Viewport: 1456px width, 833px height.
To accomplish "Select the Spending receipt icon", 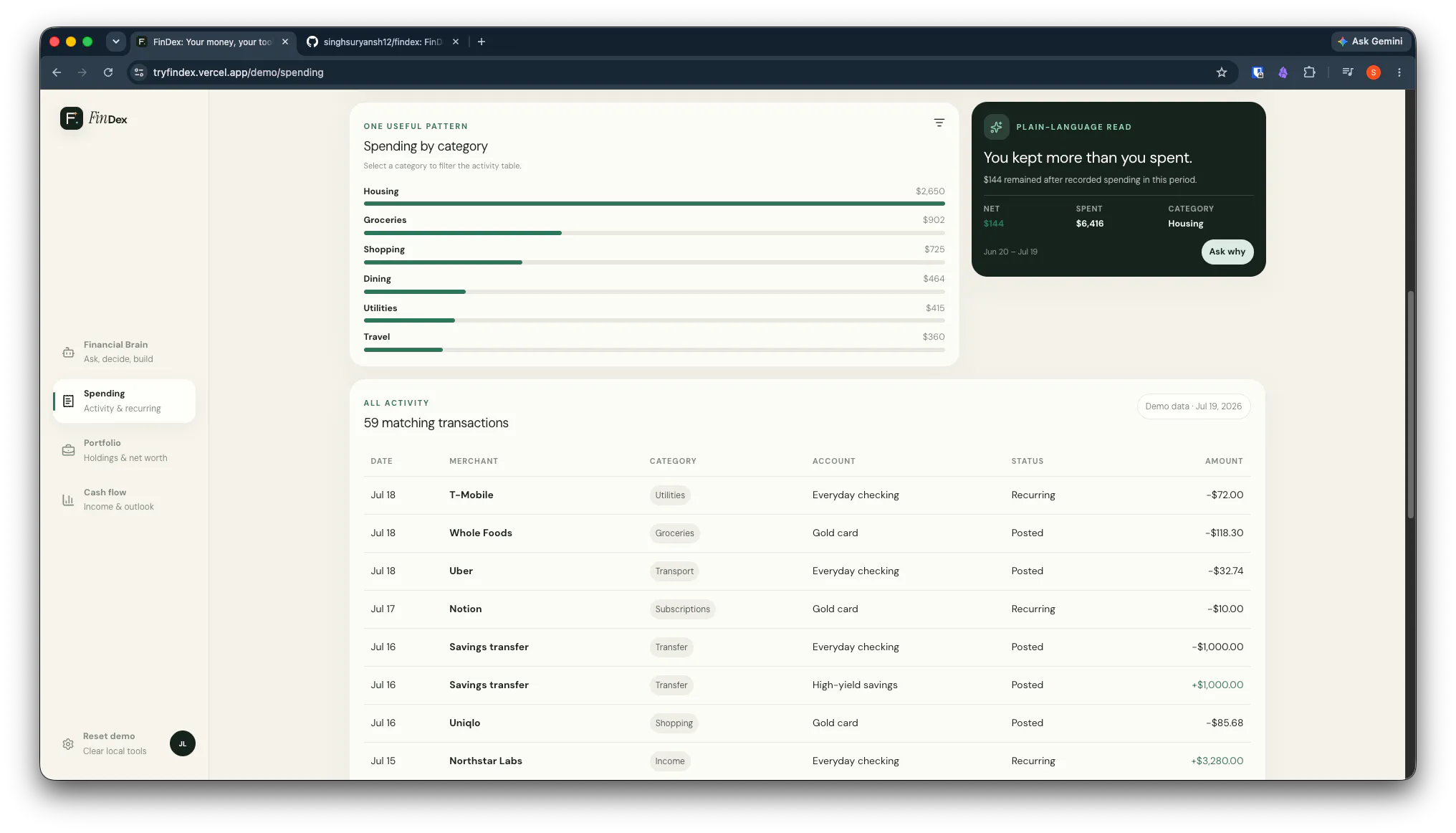I will pos(68,401).
